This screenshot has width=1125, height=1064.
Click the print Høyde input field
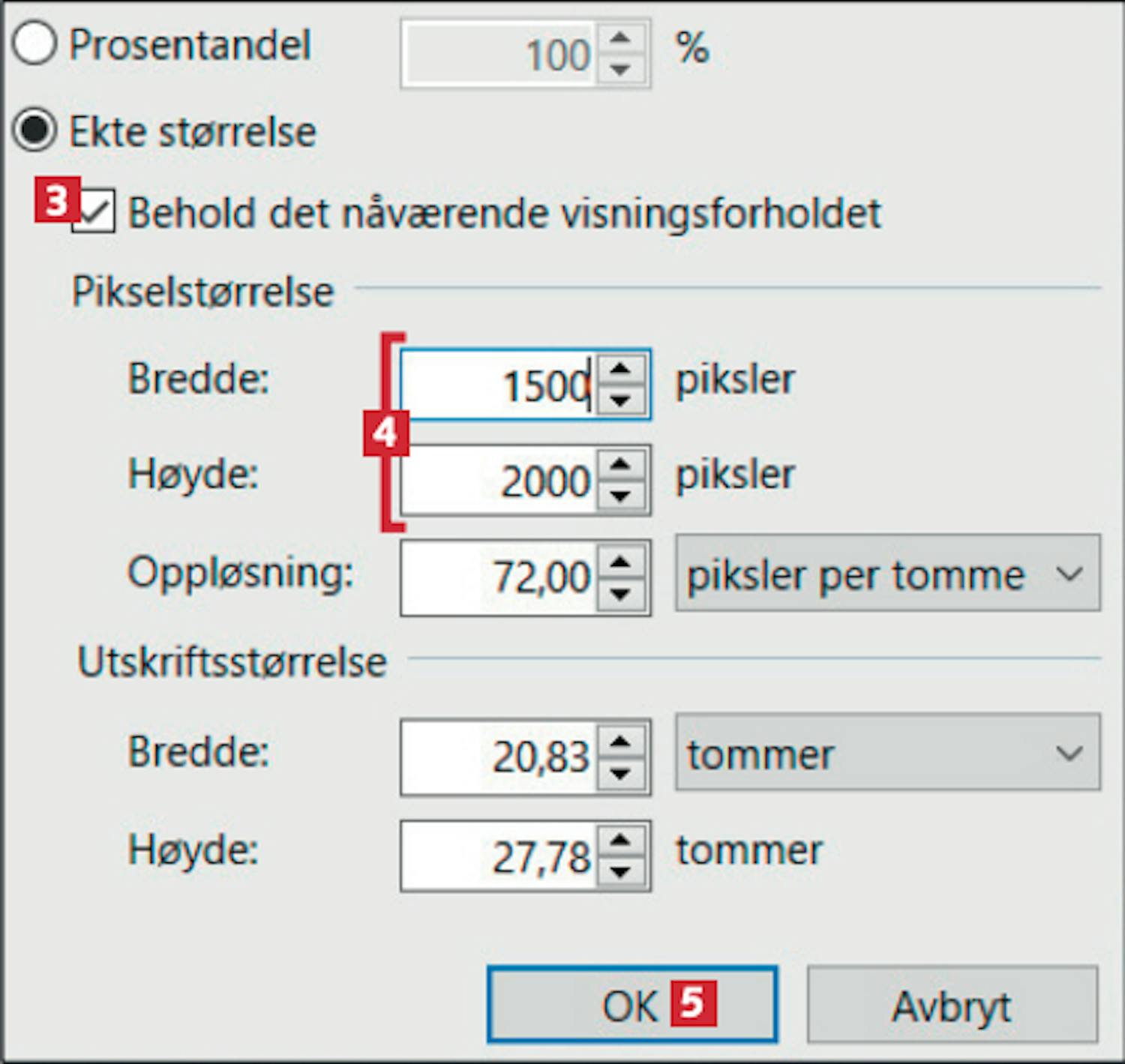click(499, 856)
